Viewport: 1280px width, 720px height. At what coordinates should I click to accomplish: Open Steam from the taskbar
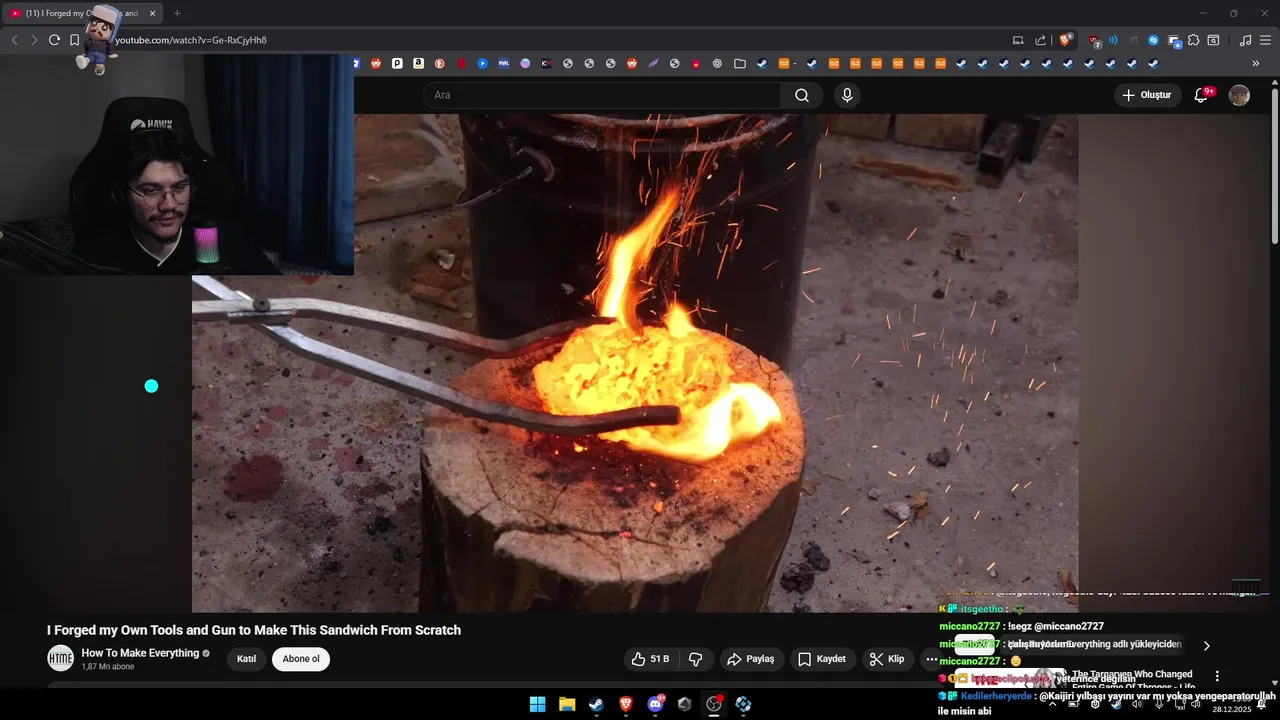[596, 704]
